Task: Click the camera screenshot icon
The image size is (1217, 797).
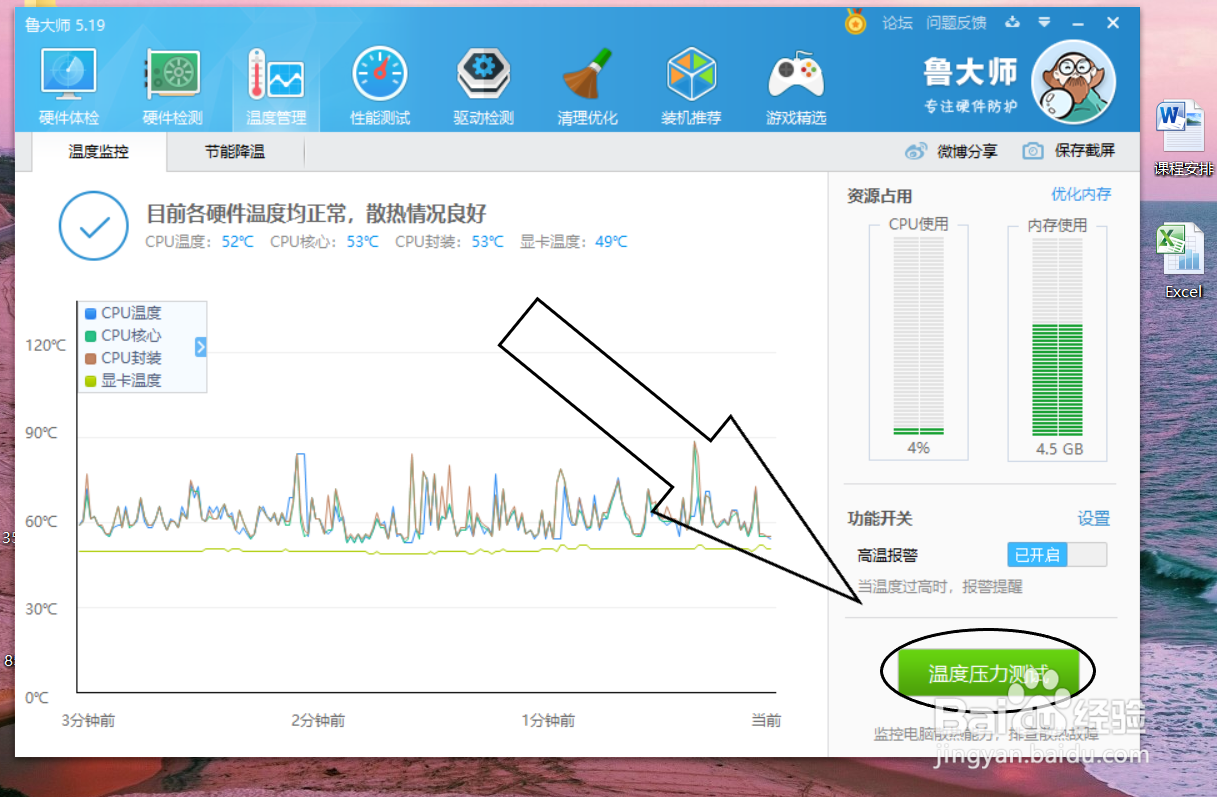Action: (x=1033, y=151)
